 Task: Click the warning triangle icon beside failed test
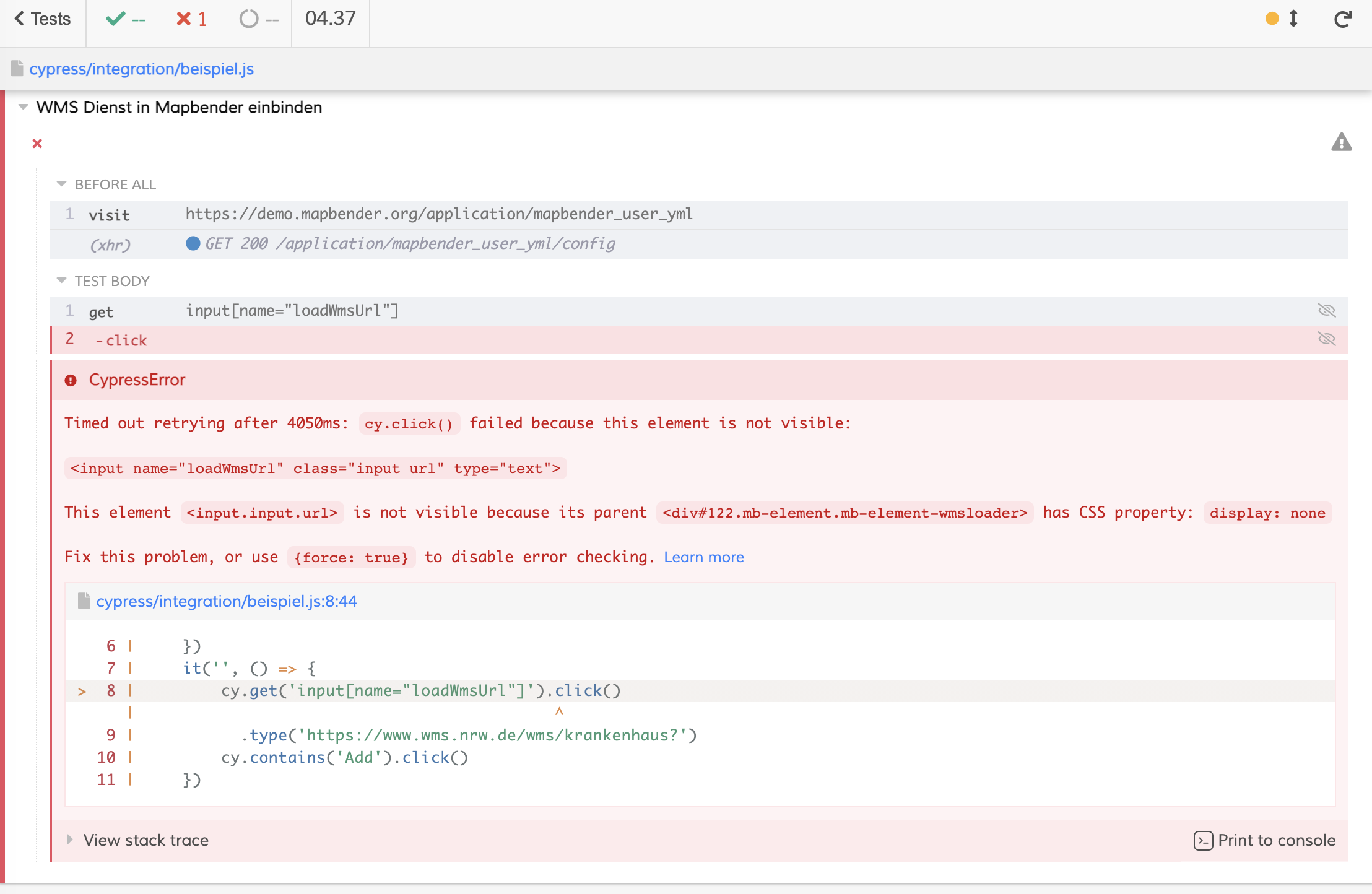pos(1341,142)
